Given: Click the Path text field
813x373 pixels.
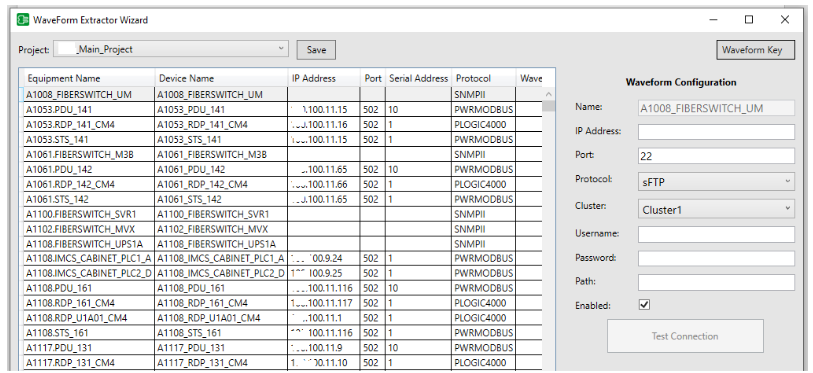Looking at the screenshot, I should tap(716, 282).
